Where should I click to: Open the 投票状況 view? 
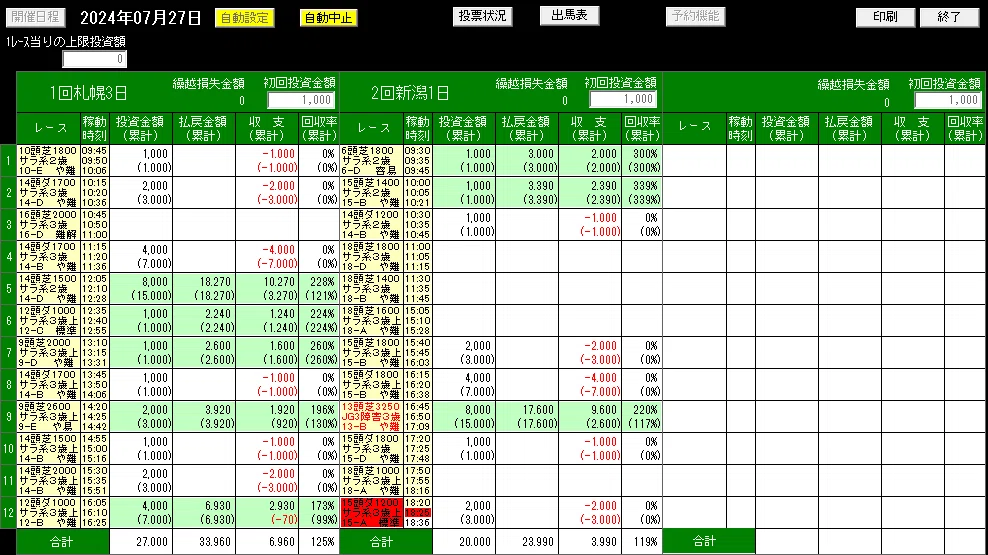[x=483, y=16]
